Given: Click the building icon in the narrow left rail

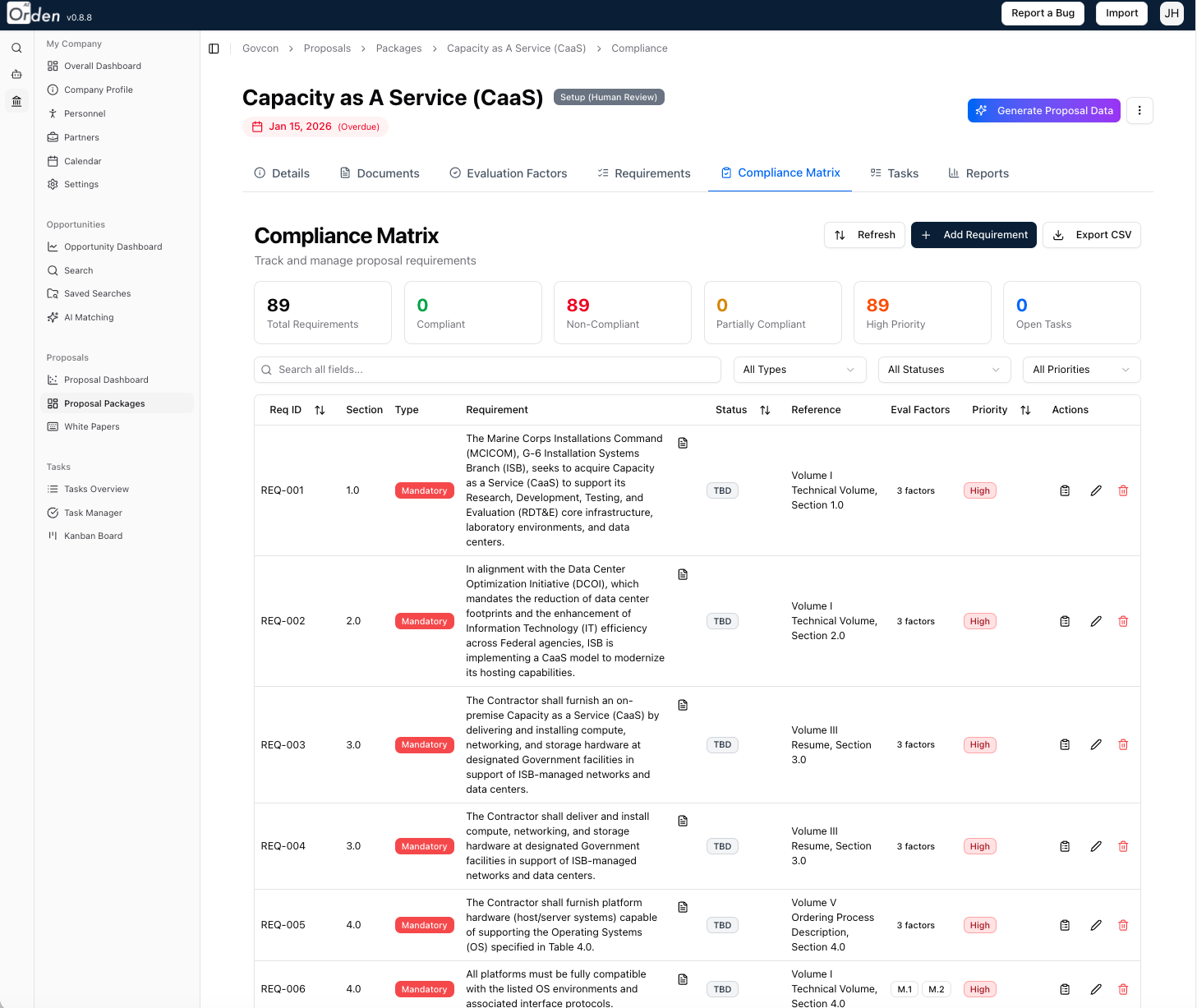Looking at the screenshot, I should (16, 100).
